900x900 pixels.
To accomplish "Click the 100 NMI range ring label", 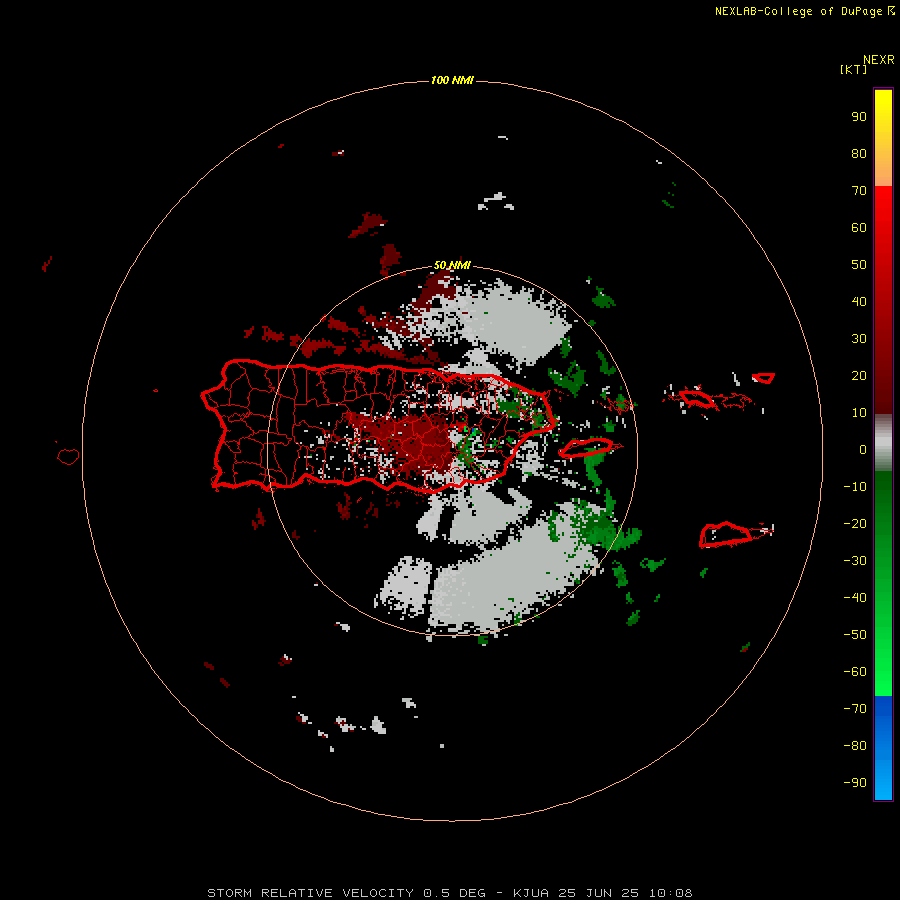I will tap(452, 80).
